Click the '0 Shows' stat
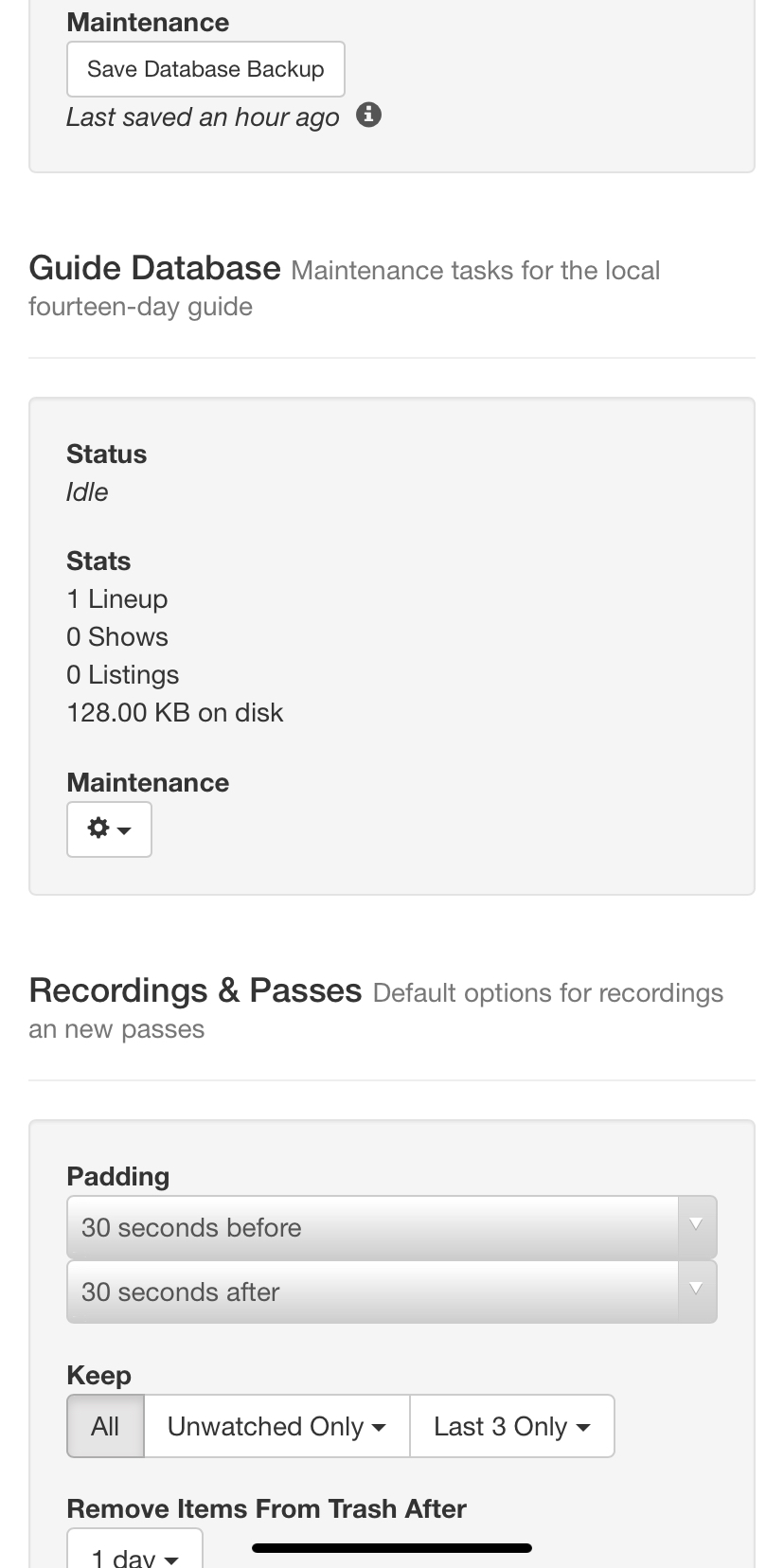This screenshot has width=784, height=1568. click(117, 637)
